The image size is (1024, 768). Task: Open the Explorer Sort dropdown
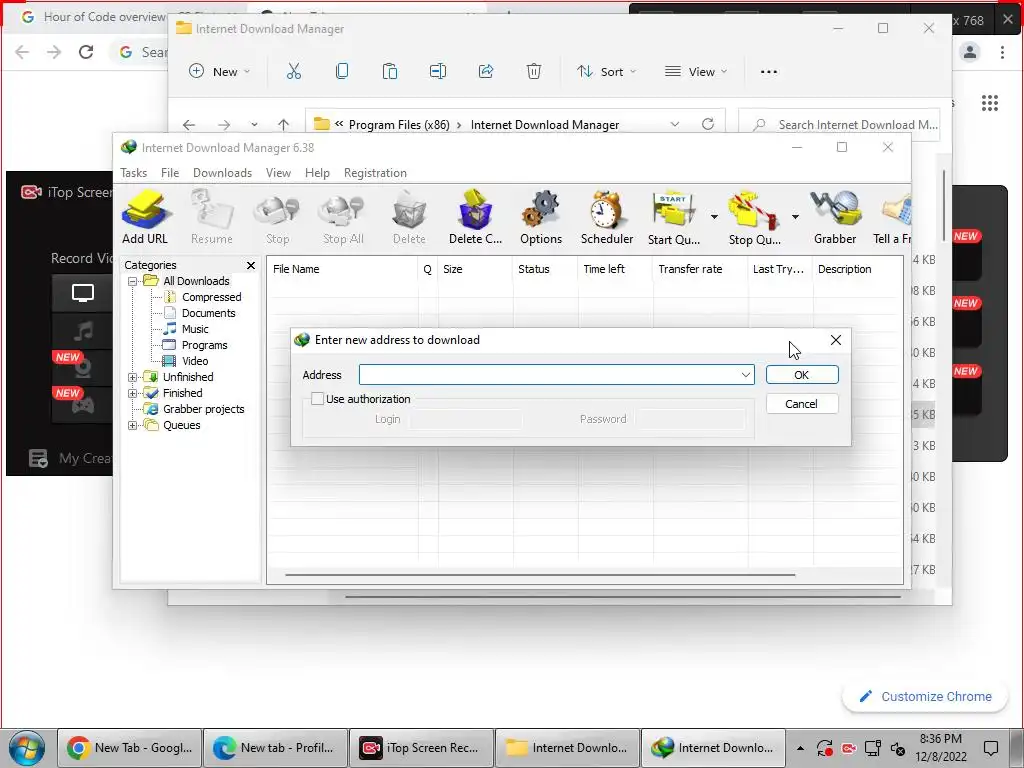[606, 71]
